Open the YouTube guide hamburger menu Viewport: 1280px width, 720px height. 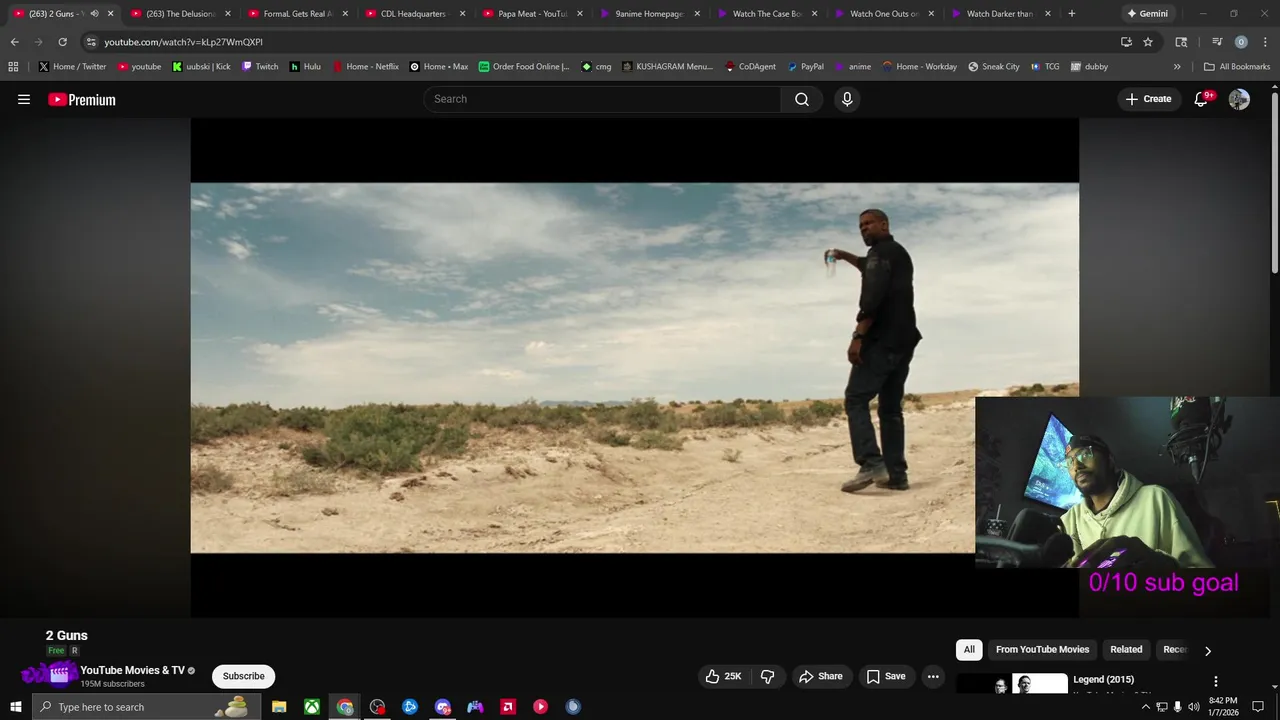tap(24, 99)
